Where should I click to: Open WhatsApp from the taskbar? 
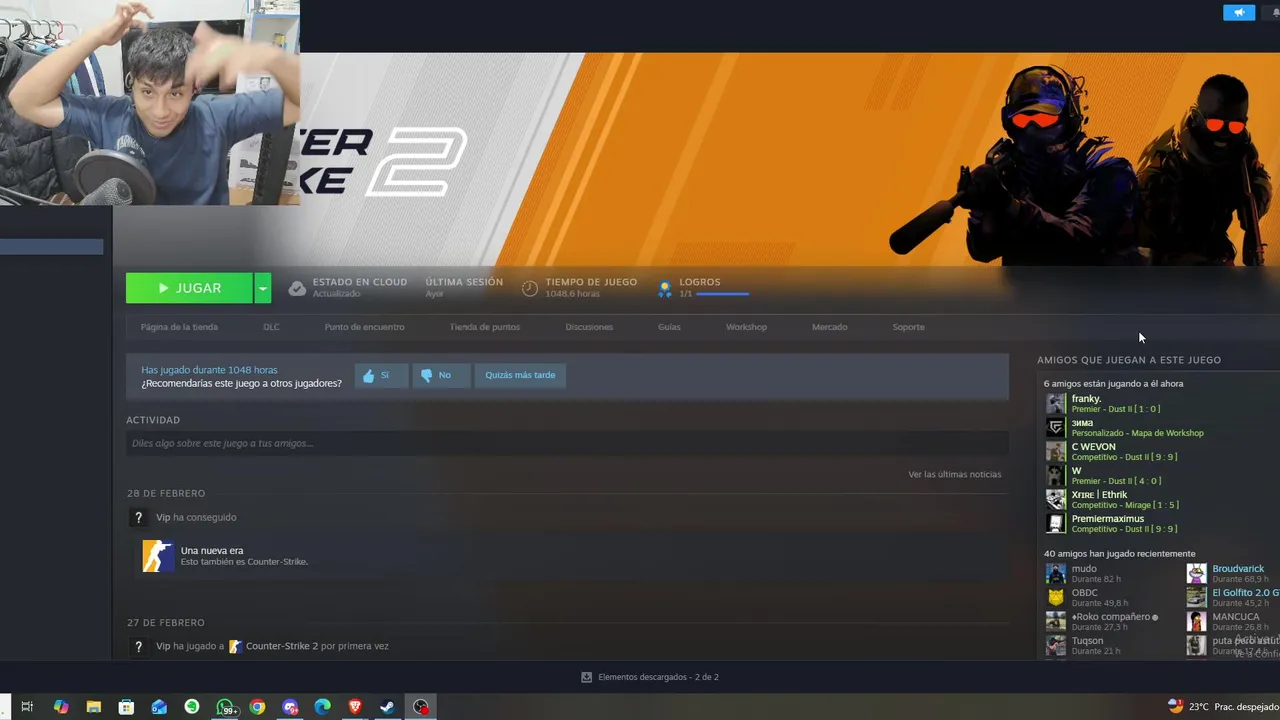[x=226, y=707]
